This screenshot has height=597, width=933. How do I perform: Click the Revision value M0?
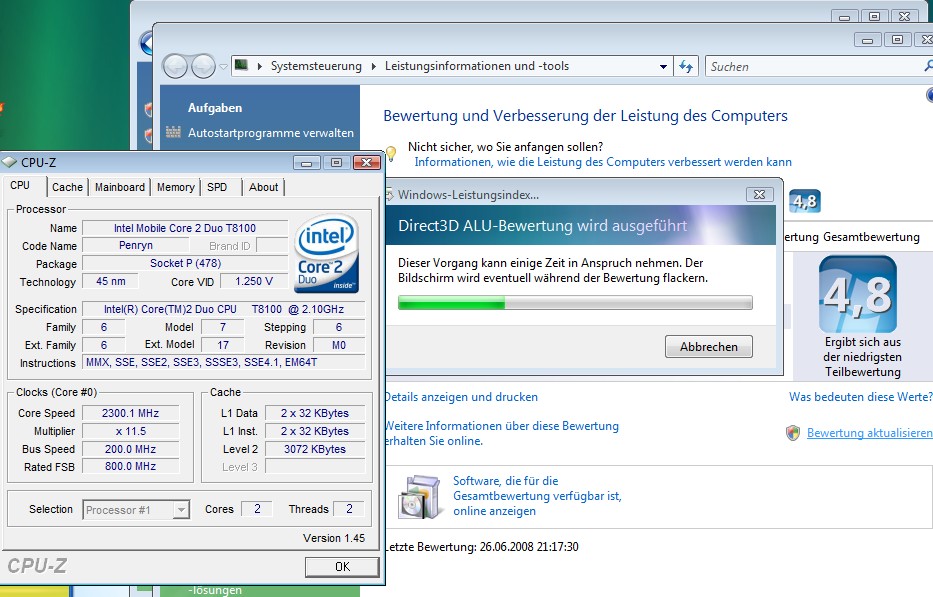tap(339, 345)
